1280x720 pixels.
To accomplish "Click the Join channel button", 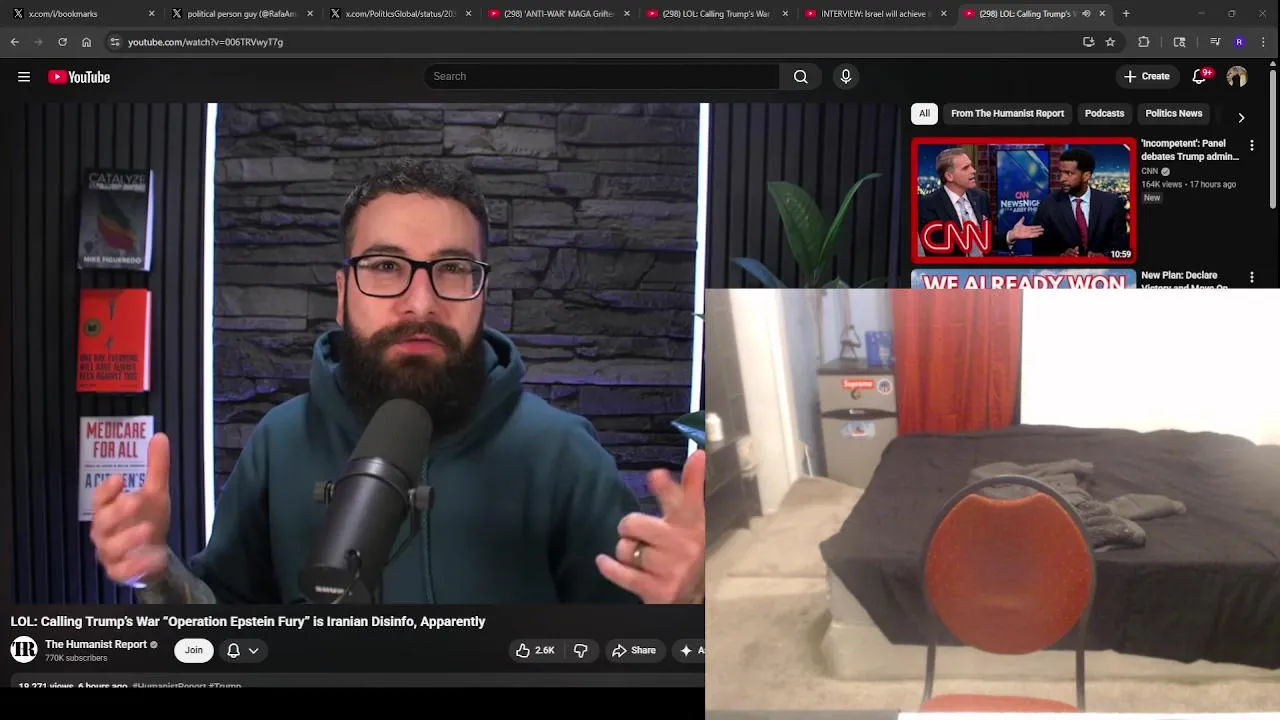I will coord(194,650).
